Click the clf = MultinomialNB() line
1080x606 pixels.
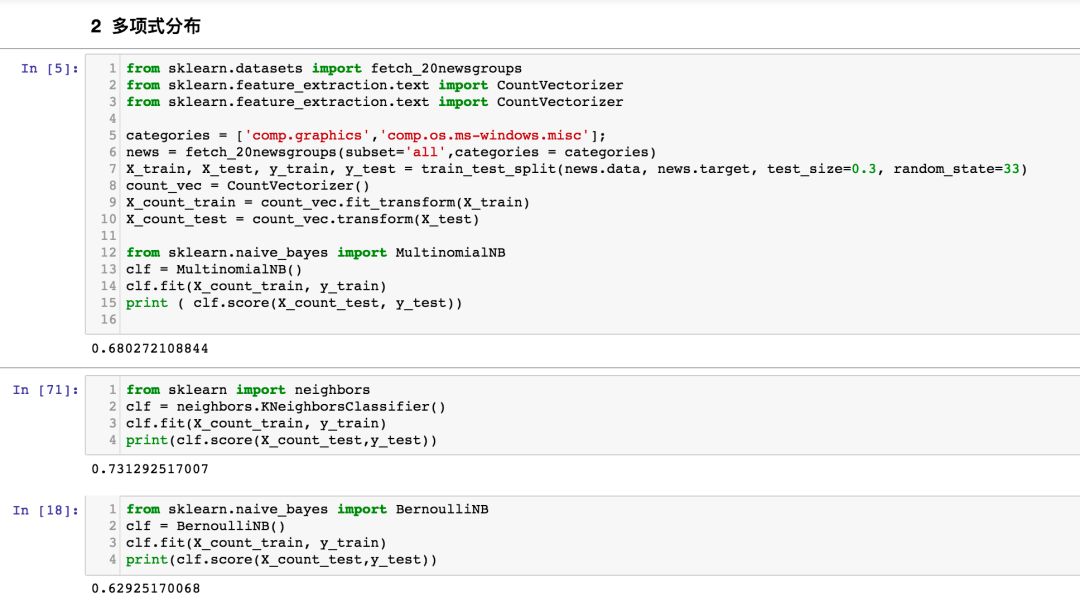(x=214, y=270)
